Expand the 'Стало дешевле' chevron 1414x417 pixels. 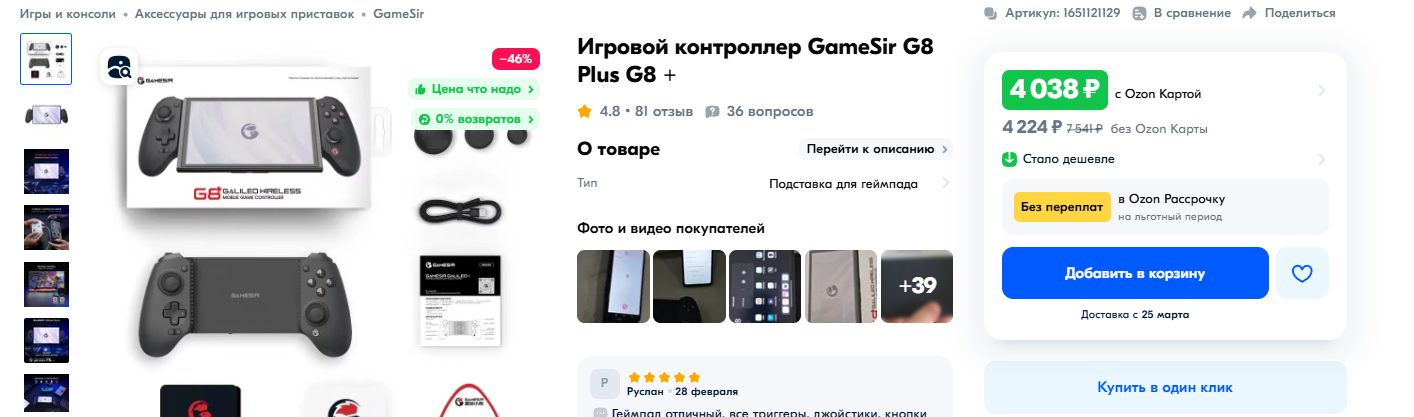point(1321,159)
